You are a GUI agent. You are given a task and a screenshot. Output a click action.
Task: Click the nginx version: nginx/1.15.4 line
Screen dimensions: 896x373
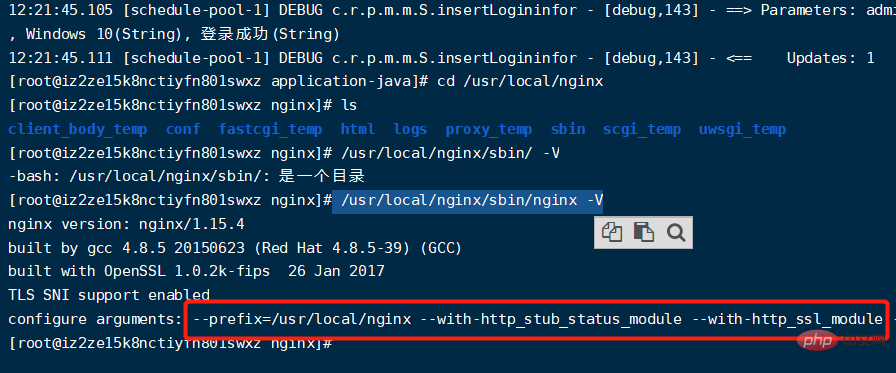(126, 224)
